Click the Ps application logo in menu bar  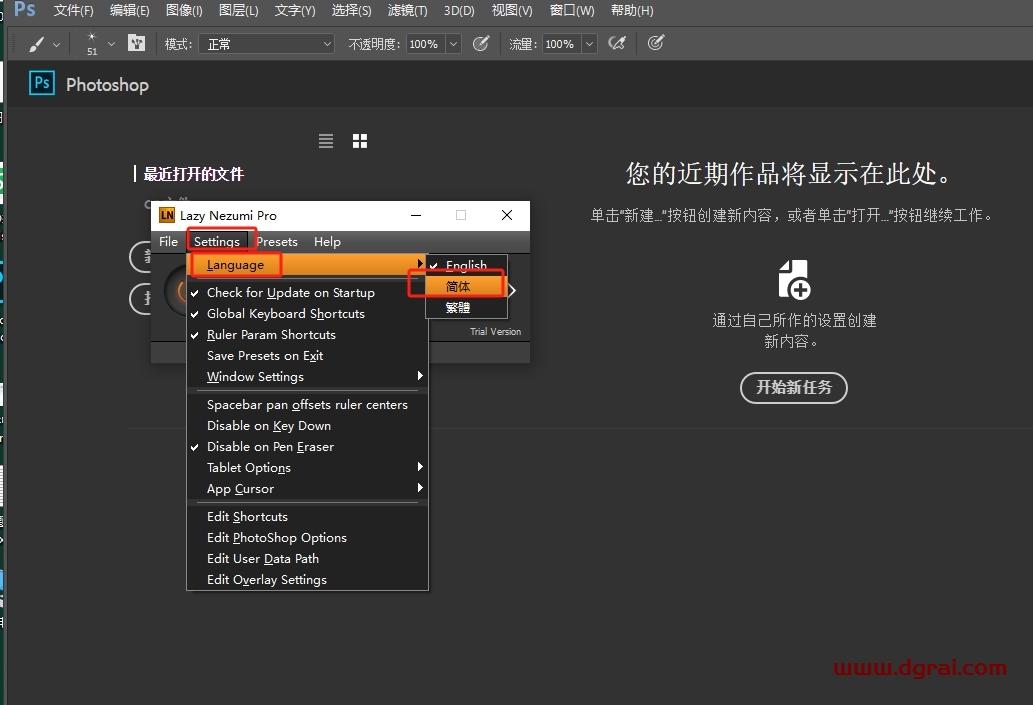(24, 9)
